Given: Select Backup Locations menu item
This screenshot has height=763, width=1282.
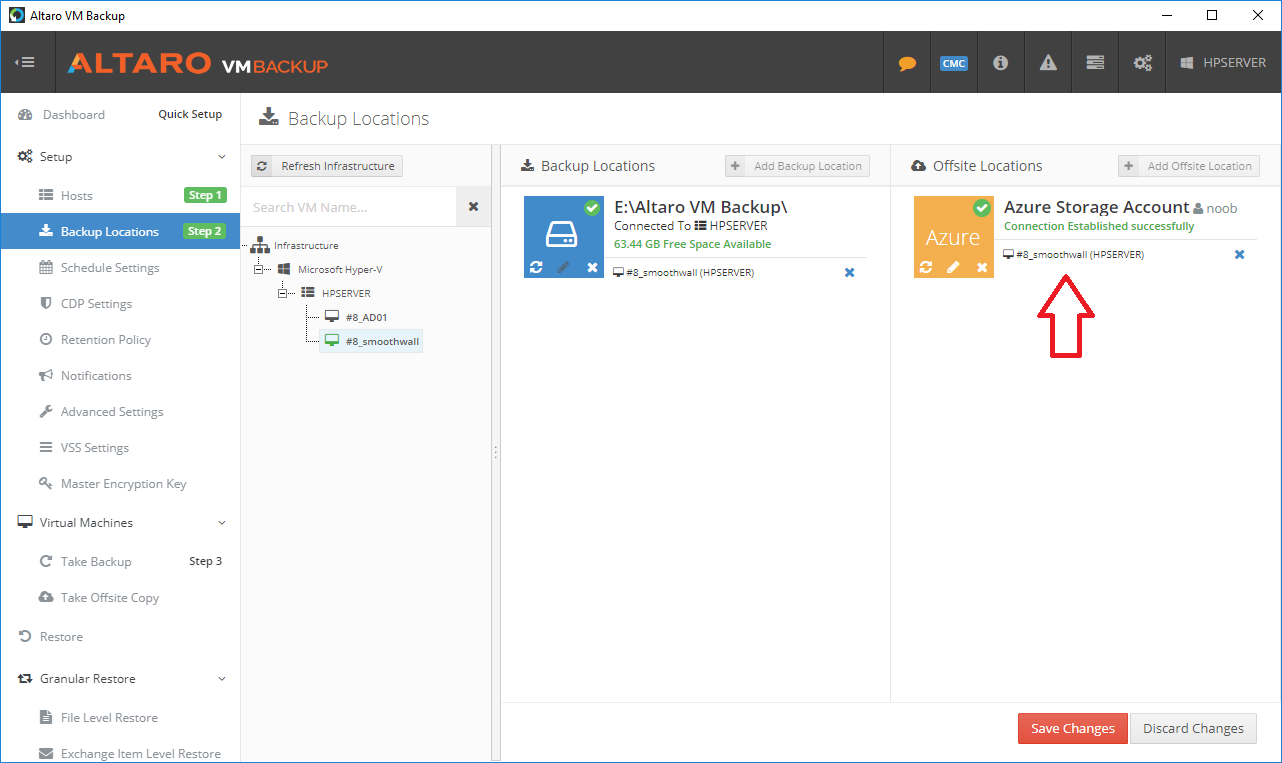Looking at the screenshot, I should click(x=120, y=231).
